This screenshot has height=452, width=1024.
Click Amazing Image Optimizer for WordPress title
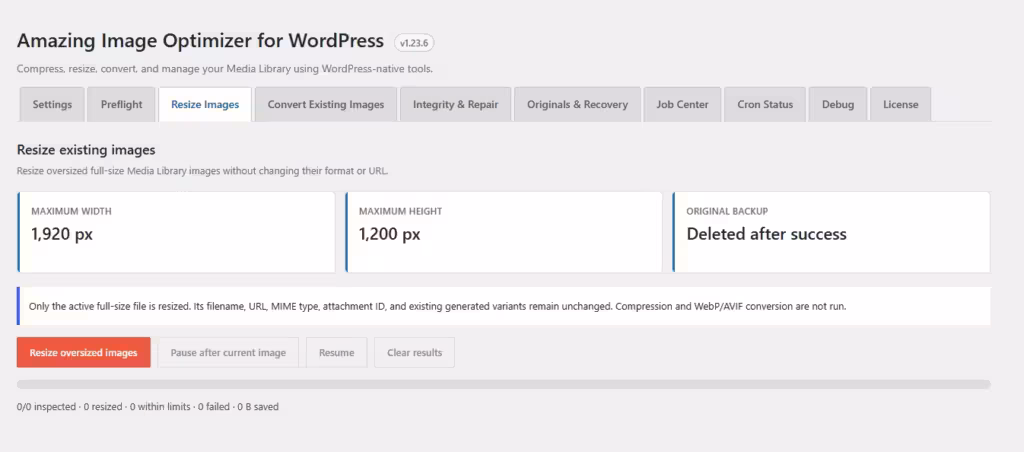point(200,41)
